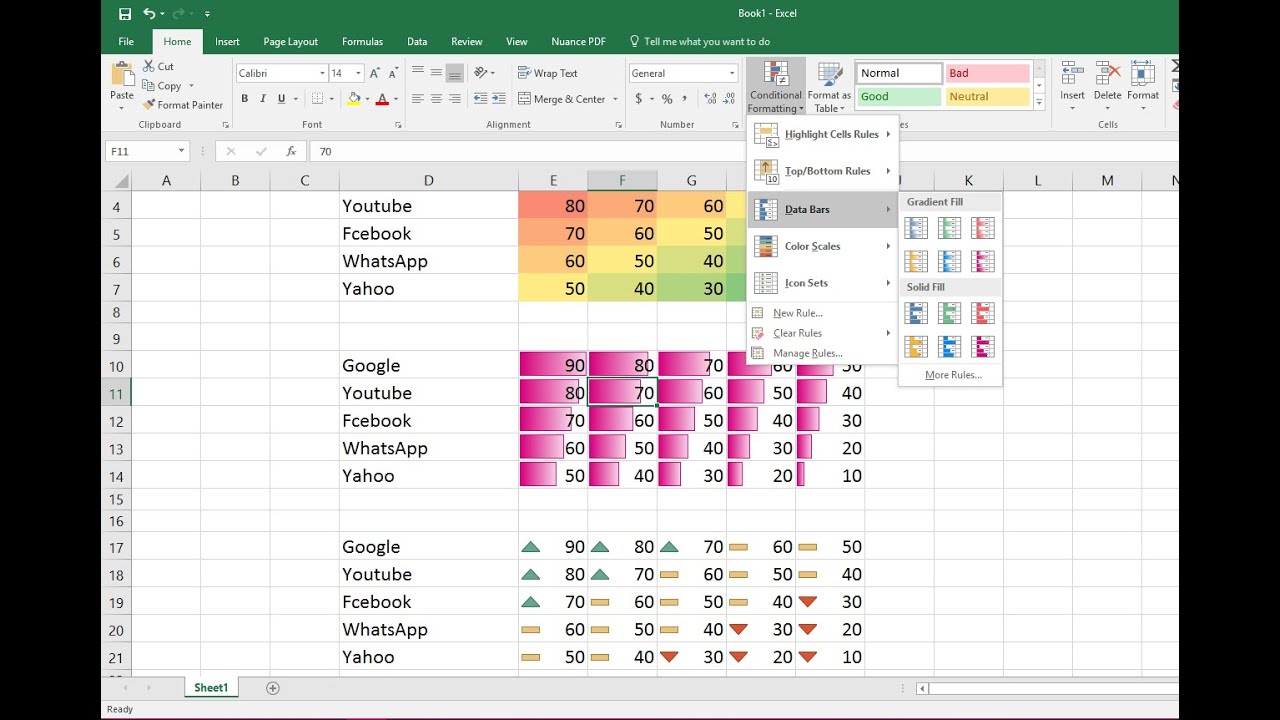
Task: Apply the red font color A
Action: coord(381,99)
